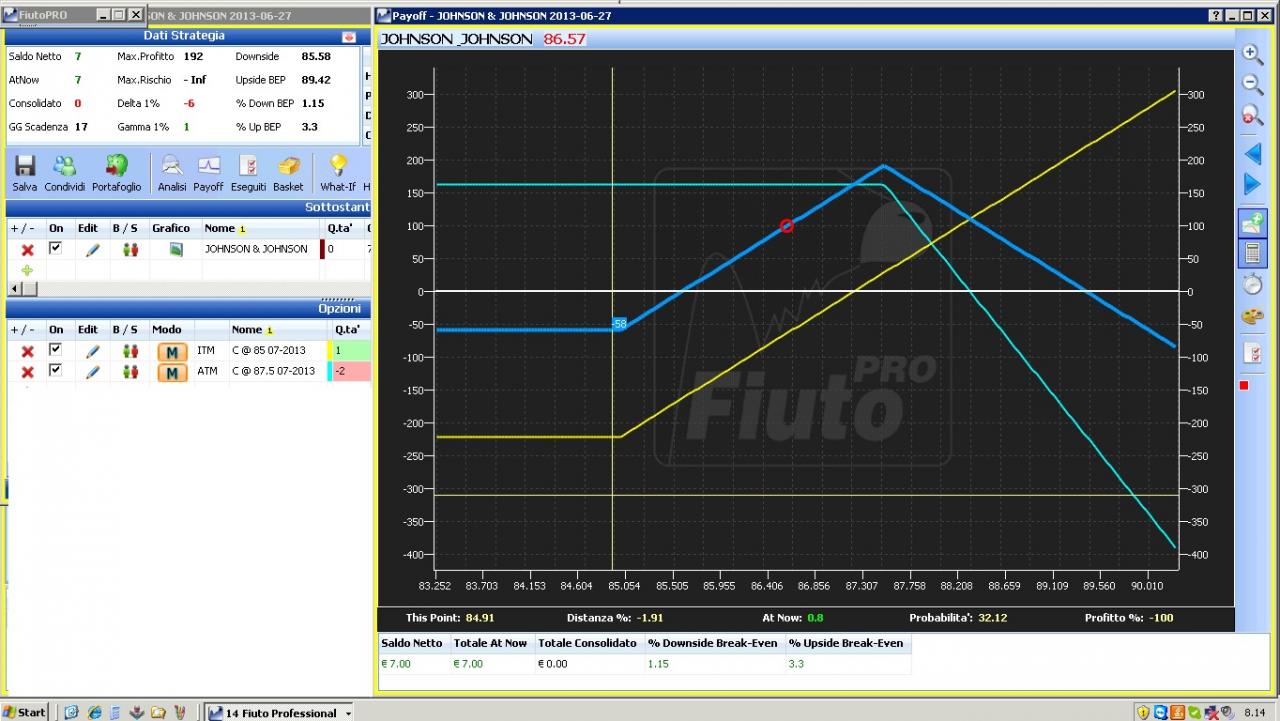Toggle On checkbox for C @ 87.5 07-2013 option
Viewport: 1280px width, 721px height.
56,370
